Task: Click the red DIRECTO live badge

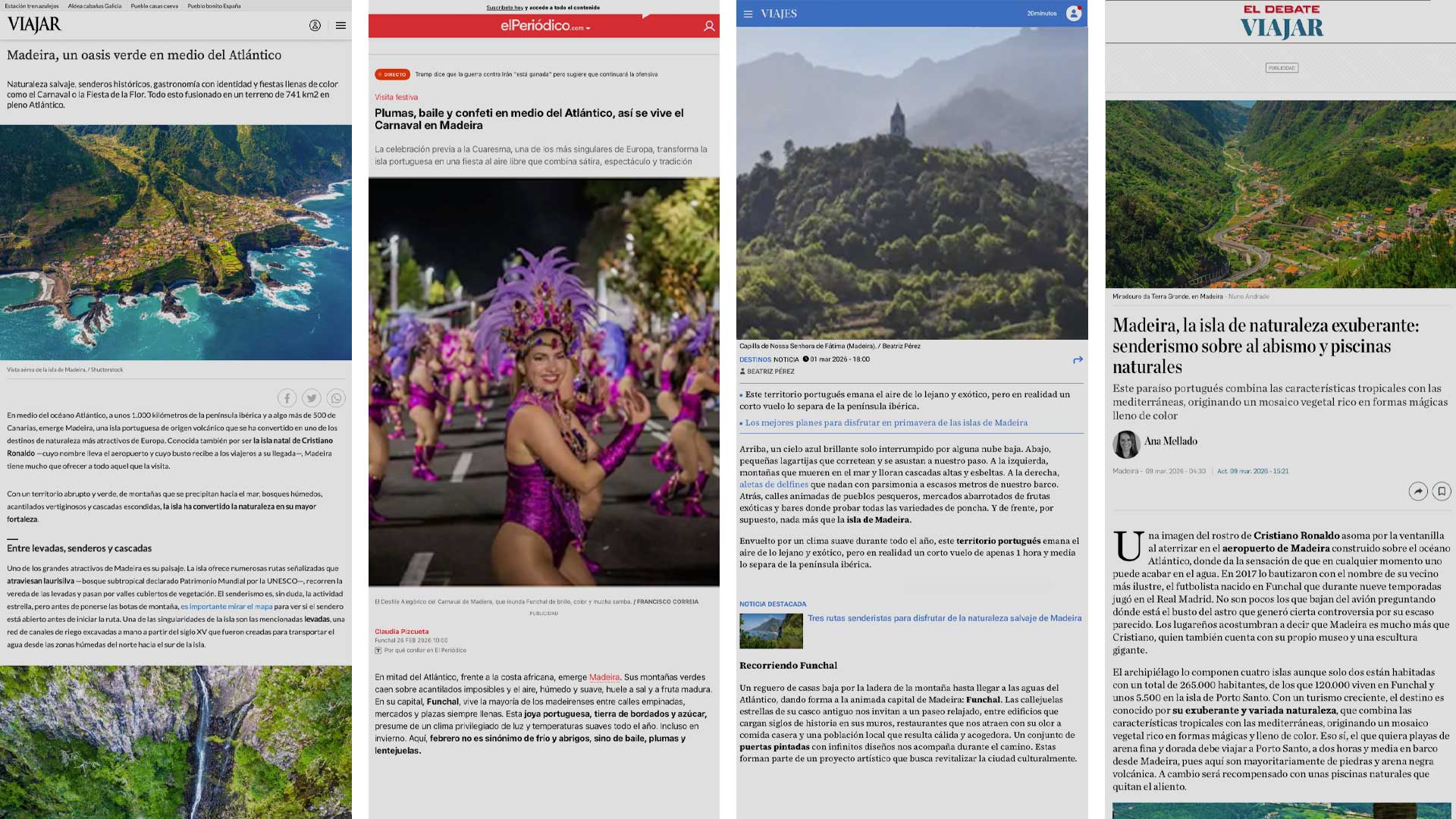Action: [392, 74]
